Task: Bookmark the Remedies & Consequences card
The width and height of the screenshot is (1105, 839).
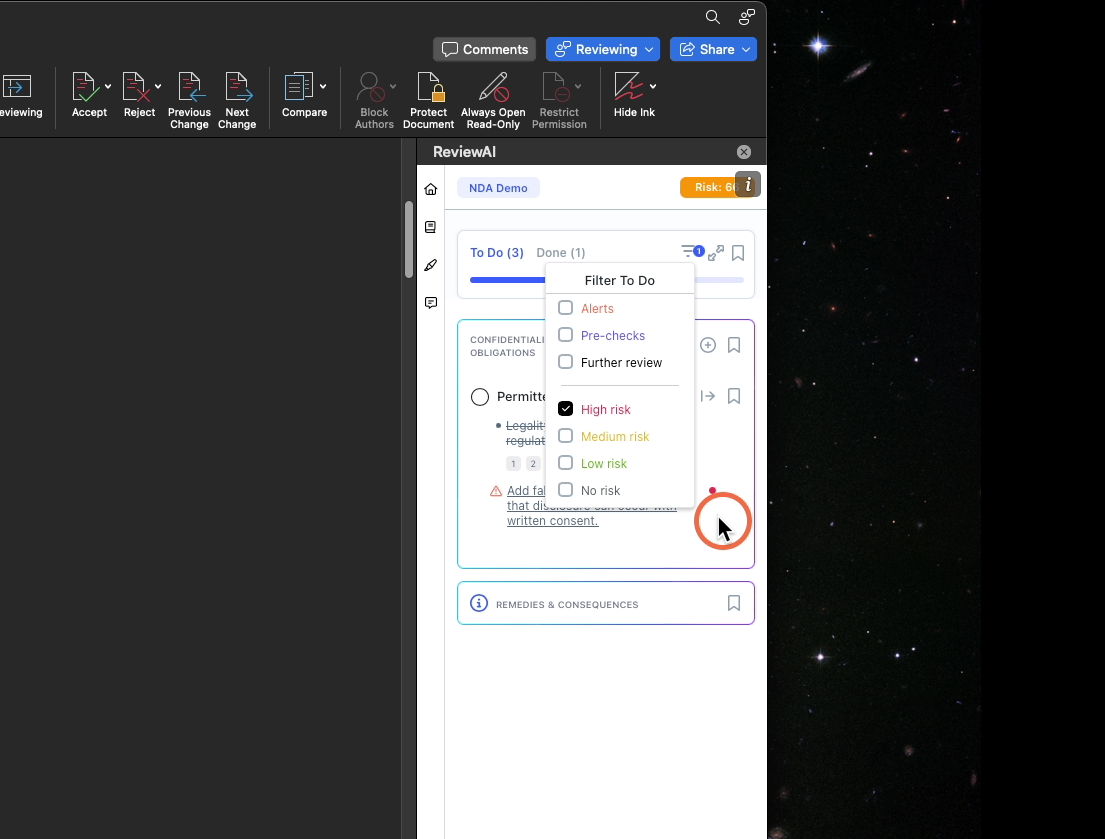Action: click(x=734, y=603)
